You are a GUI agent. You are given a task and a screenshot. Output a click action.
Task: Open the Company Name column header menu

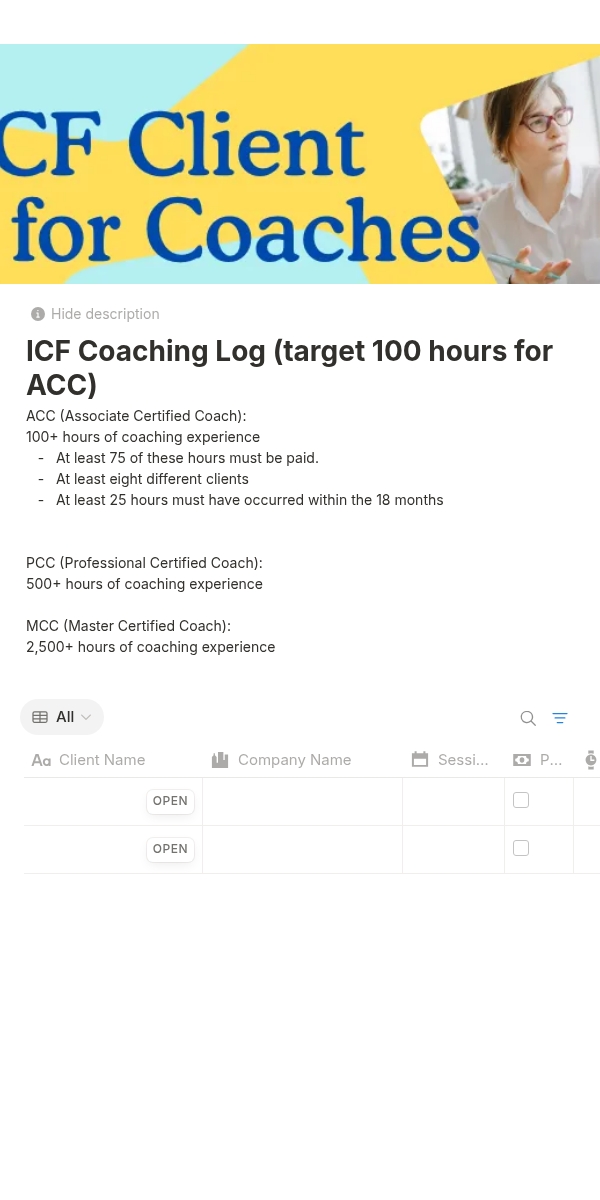[x=294, y=760]
